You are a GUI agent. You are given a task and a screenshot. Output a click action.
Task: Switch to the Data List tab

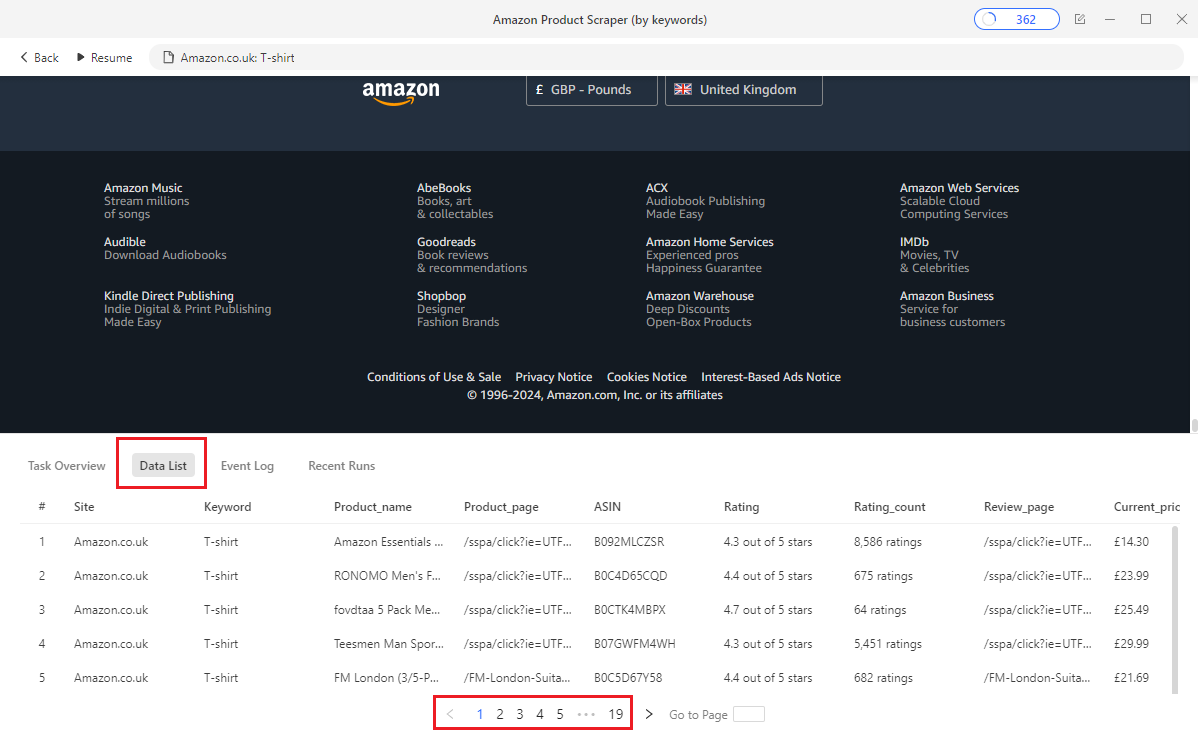pos(163,465)
